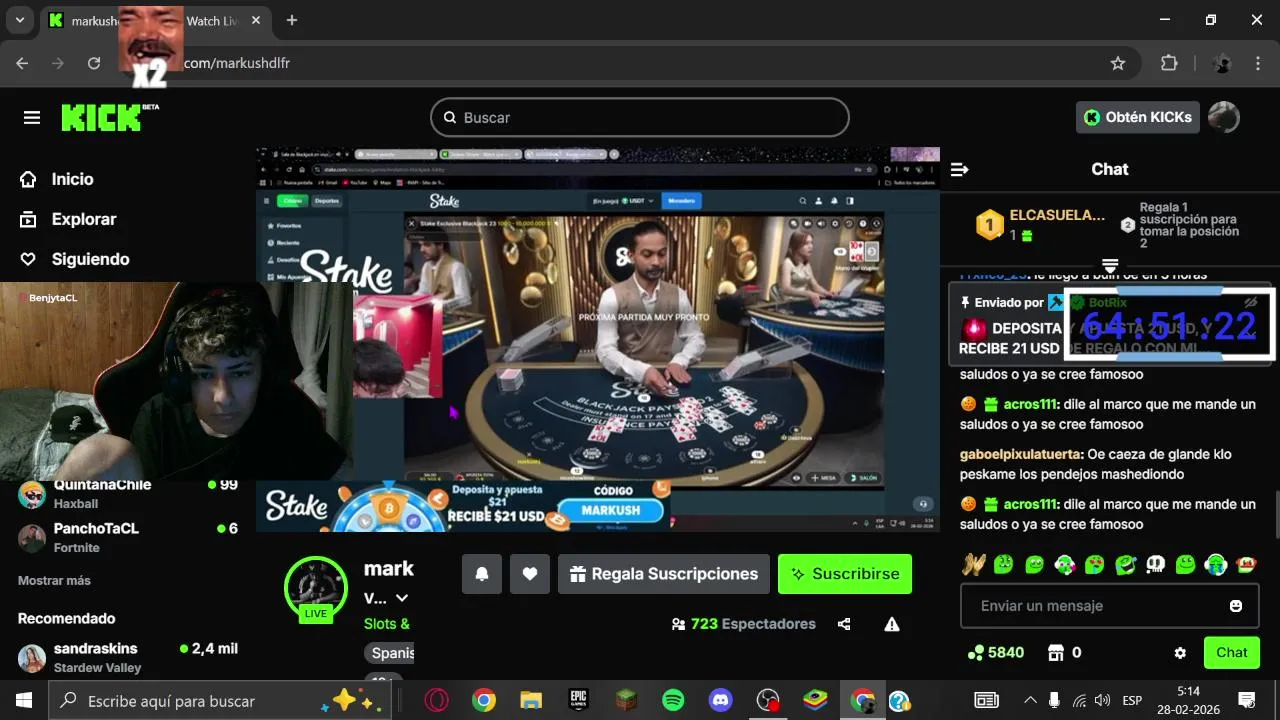This screenshot has width=1280, height=720.
Task: Open Windows notification center
Action: [1247, 700]
